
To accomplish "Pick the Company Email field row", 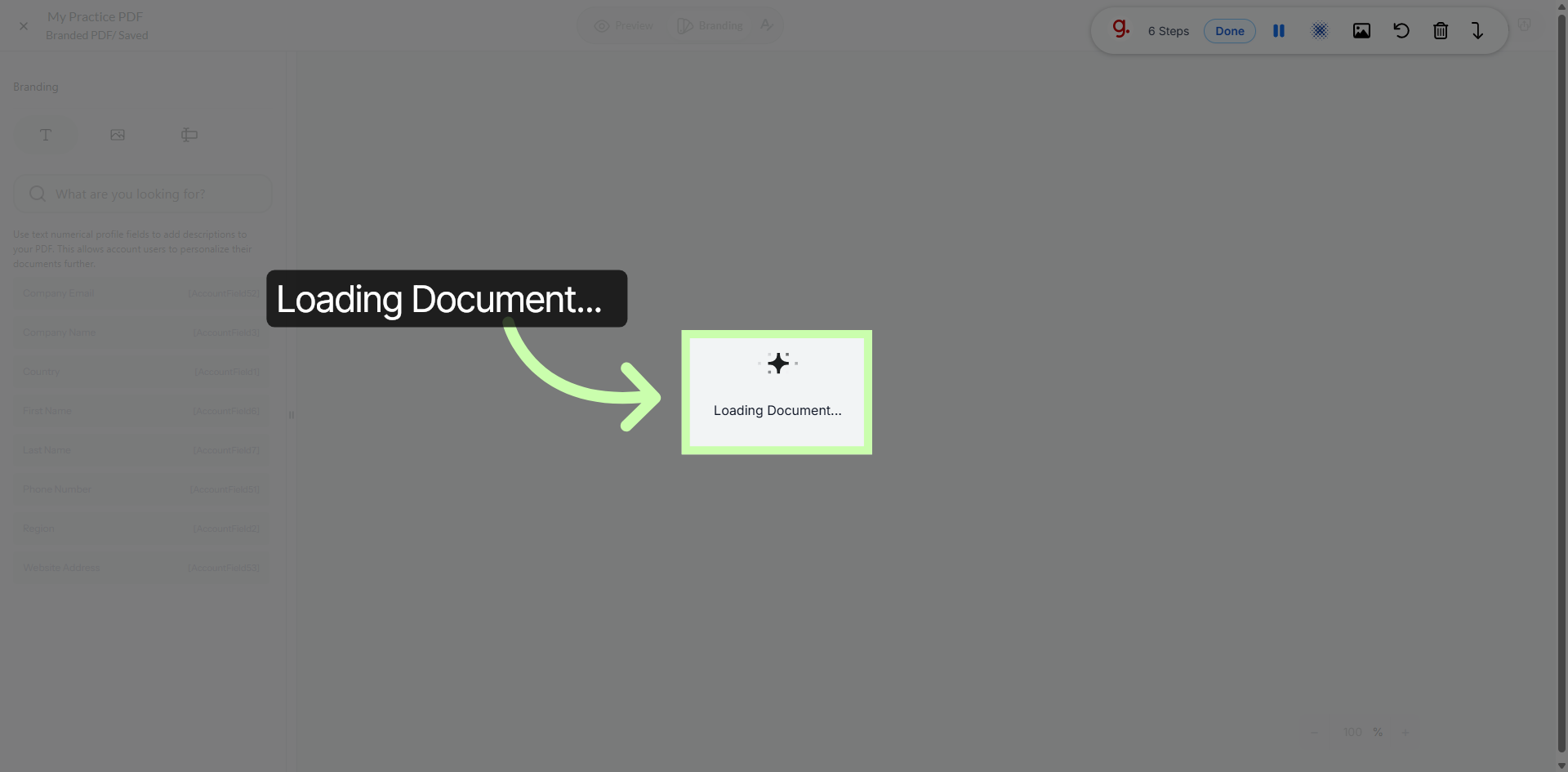I will 140,293.
